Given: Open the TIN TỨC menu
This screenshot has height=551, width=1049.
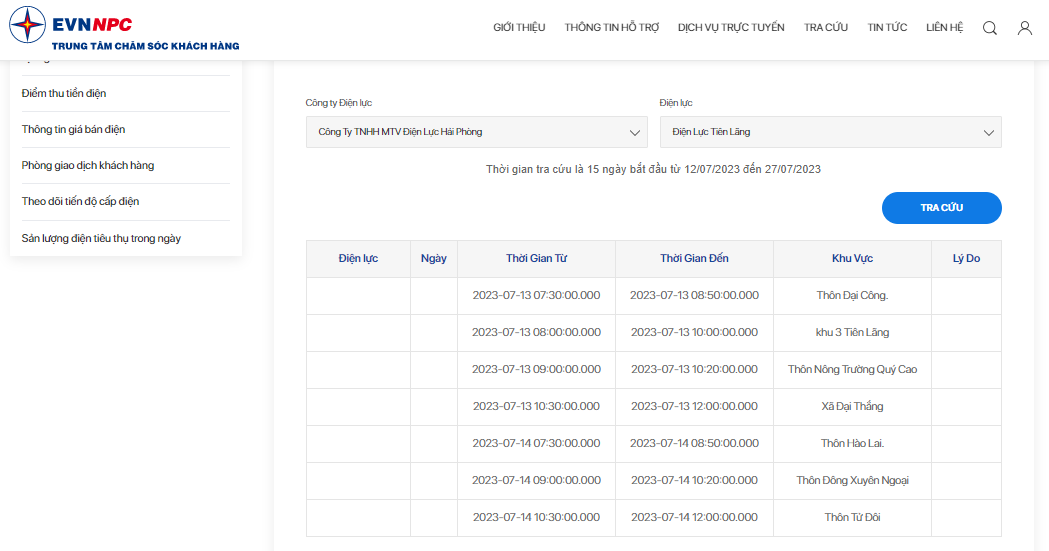Looking at the screenshot, I should 887,27.
